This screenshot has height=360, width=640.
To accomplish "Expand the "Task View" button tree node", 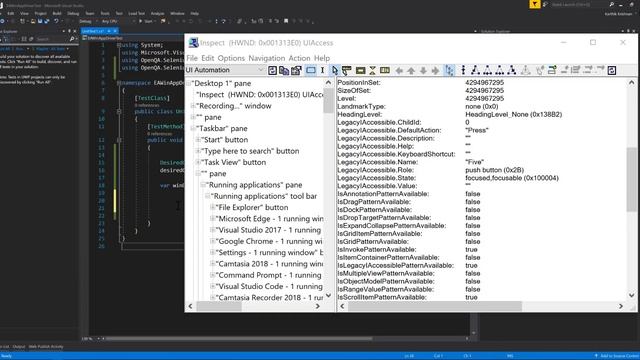I will tap(198, 162).
